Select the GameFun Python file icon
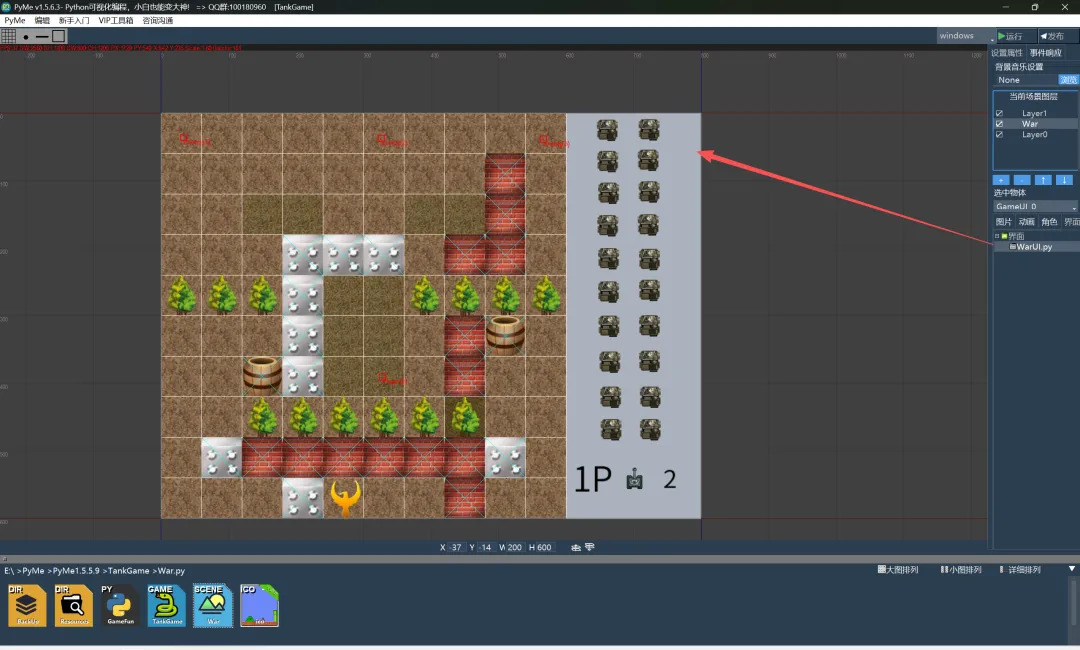This screenshot has width=1080, height=650. tap(120, 605)
